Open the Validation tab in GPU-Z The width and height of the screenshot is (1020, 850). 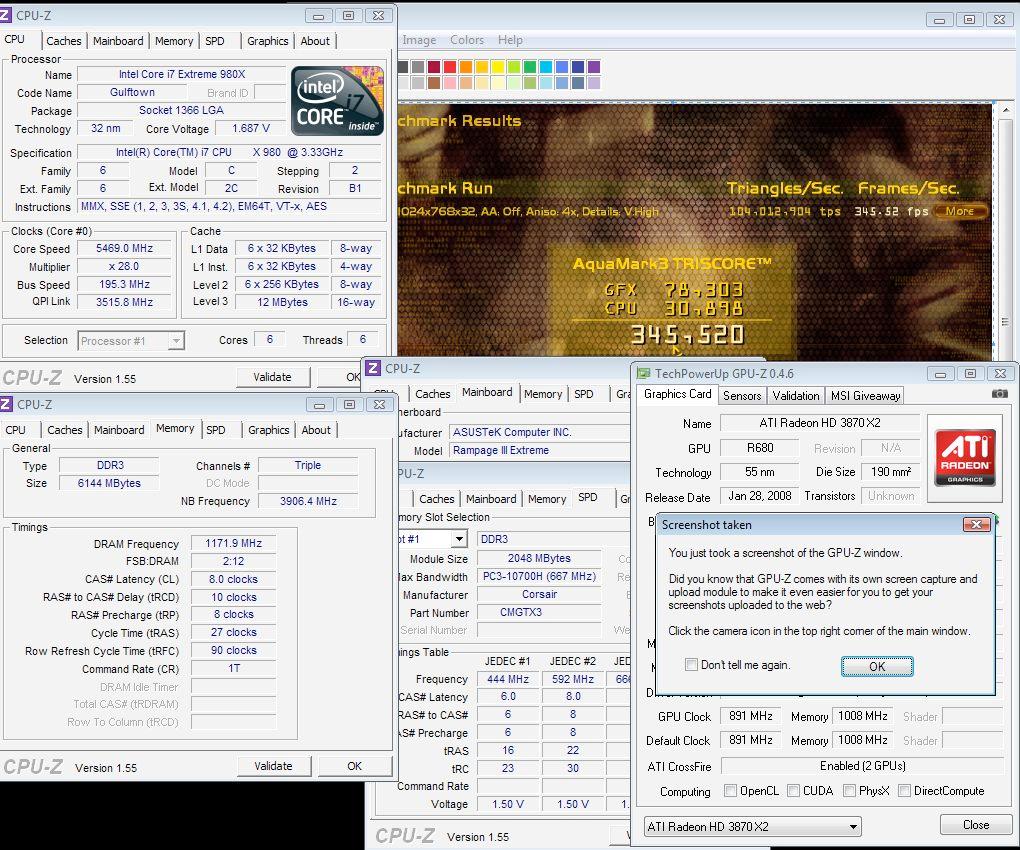click(x=796, y=395)
